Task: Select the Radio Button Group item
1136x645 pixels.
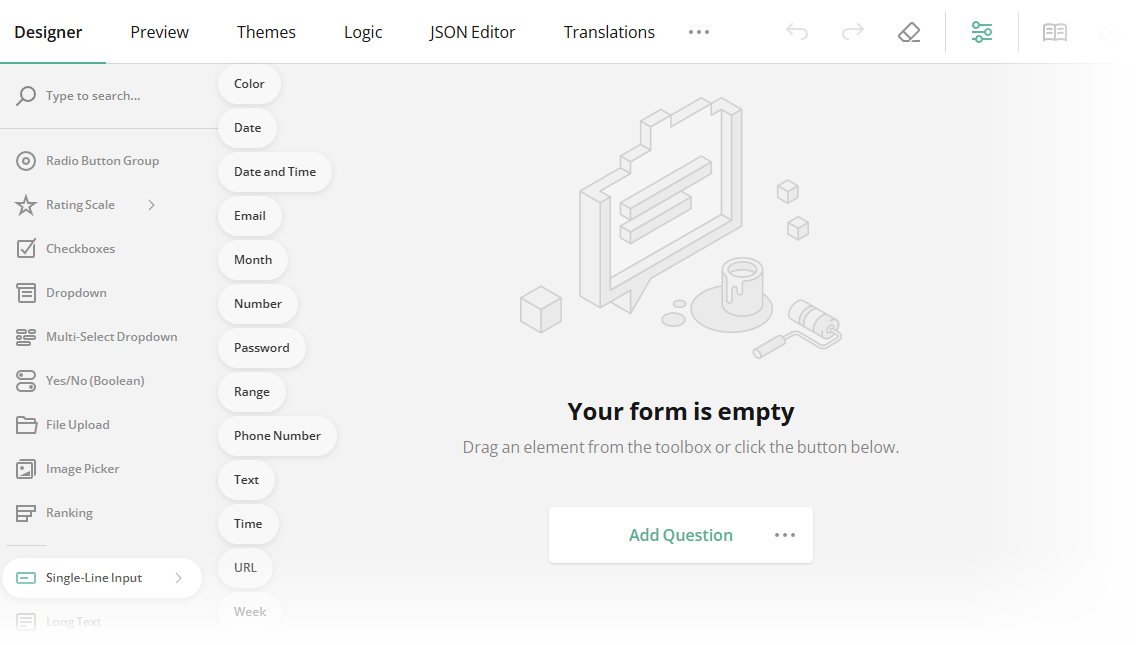Action: coord(102,161)
